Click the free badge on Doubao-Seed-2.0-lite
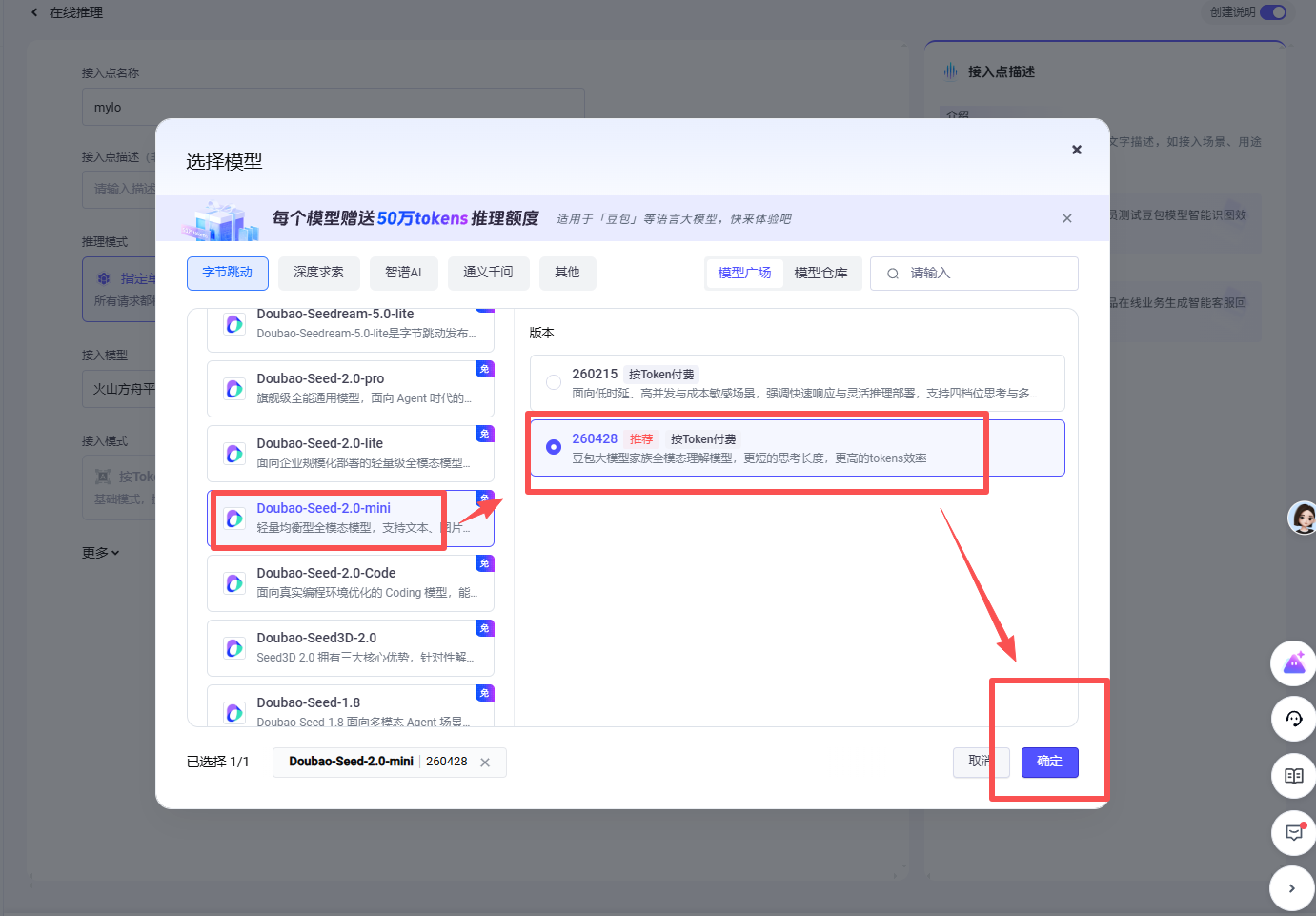This screenshot has width=1316, height=916. (485, 434)
